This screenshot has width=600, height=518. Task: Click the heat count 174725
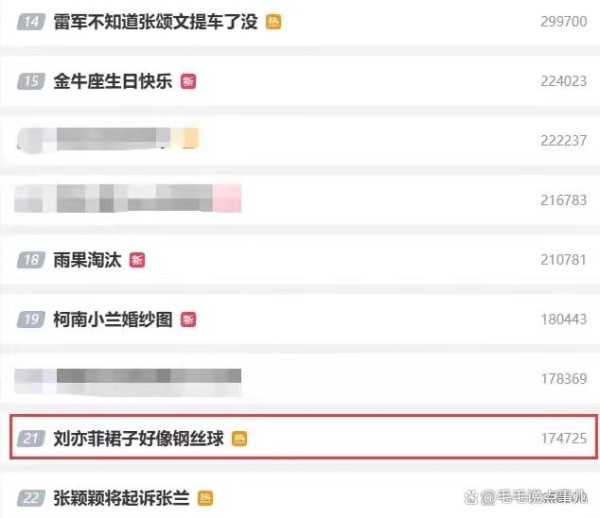[564, 438]
